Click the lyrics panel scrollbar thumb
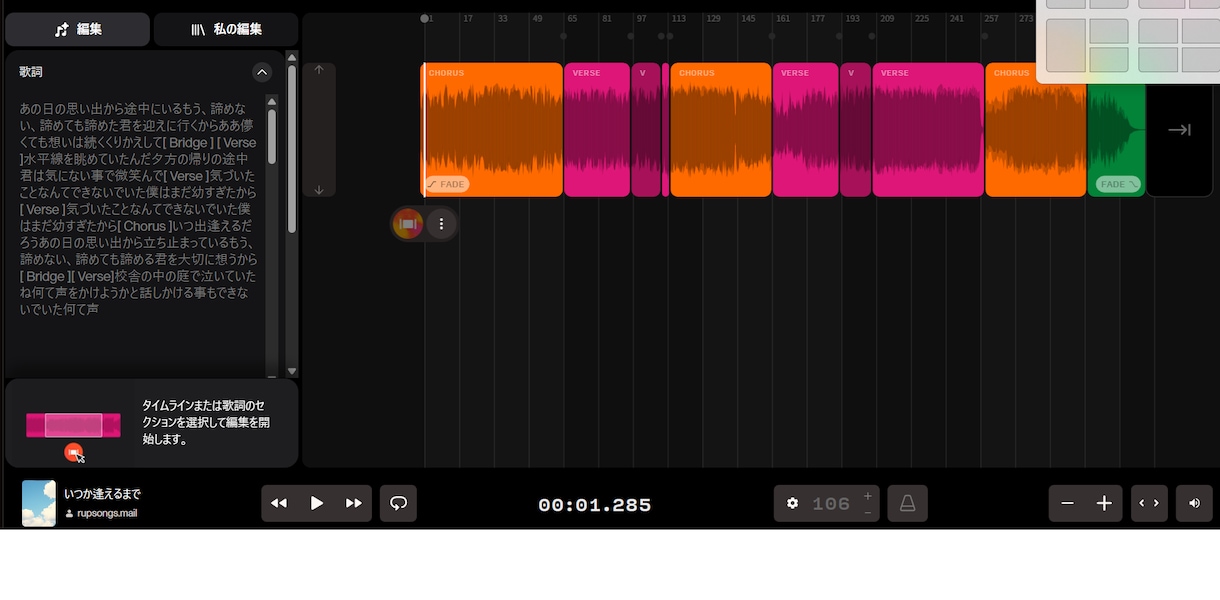 [272, 137]
